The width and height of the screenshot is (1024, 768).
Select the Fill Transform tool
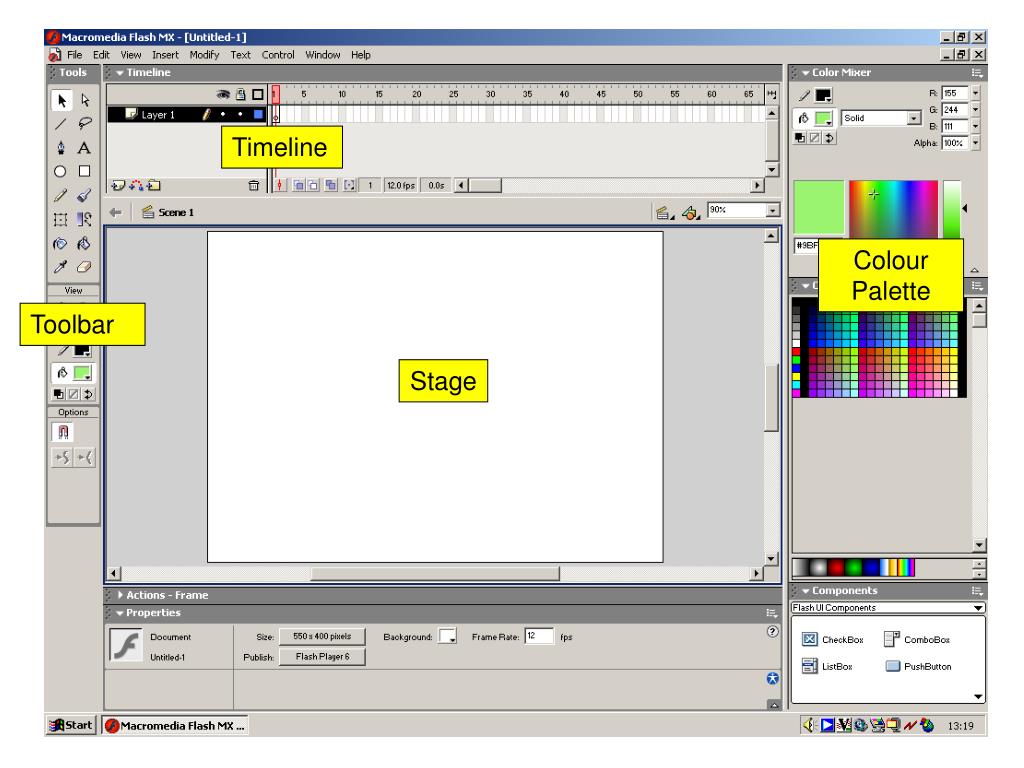point(84,219)
